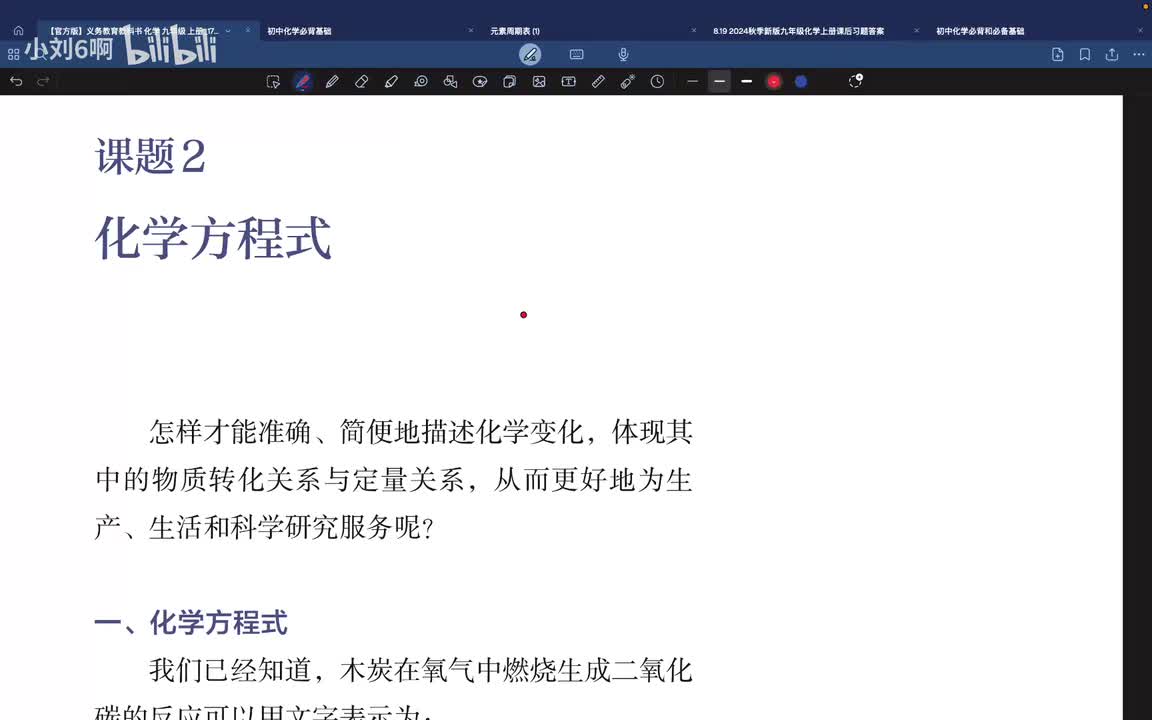Image resolution: width=1152 pixels, height=720 pixels.
Task: Close the 初中化学必背基础 tab
Action: tap(471, 31)
